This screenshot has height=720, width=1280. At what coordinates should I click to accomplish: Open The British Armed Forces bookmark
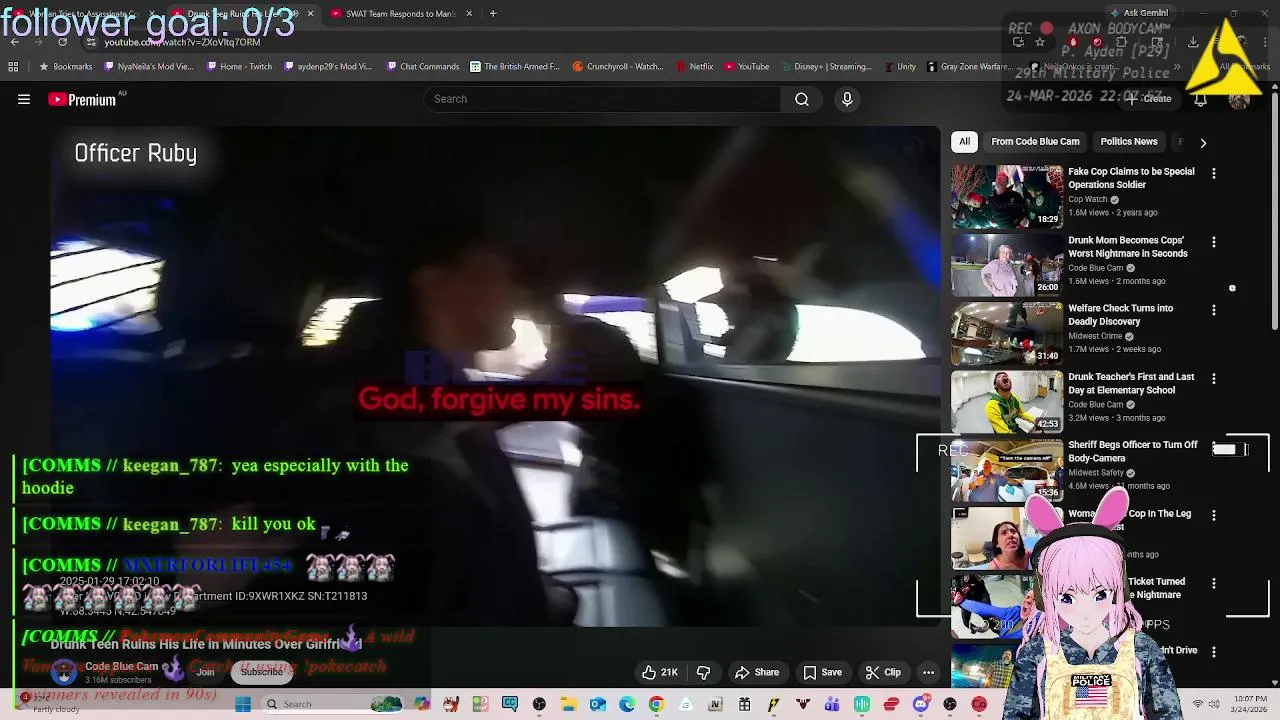click(514, 67)
